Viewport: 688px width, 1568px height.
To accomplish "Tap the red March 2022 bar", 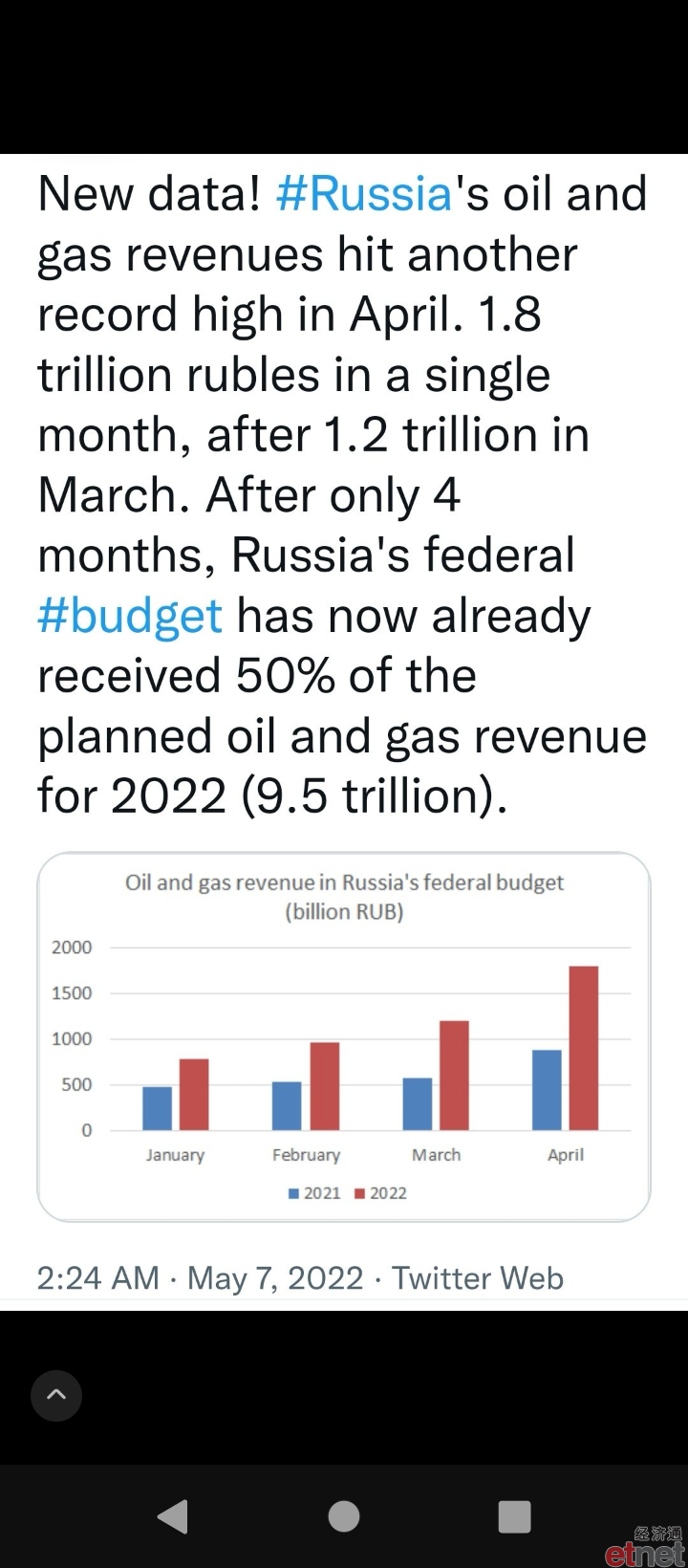I will pos(454,1076).
